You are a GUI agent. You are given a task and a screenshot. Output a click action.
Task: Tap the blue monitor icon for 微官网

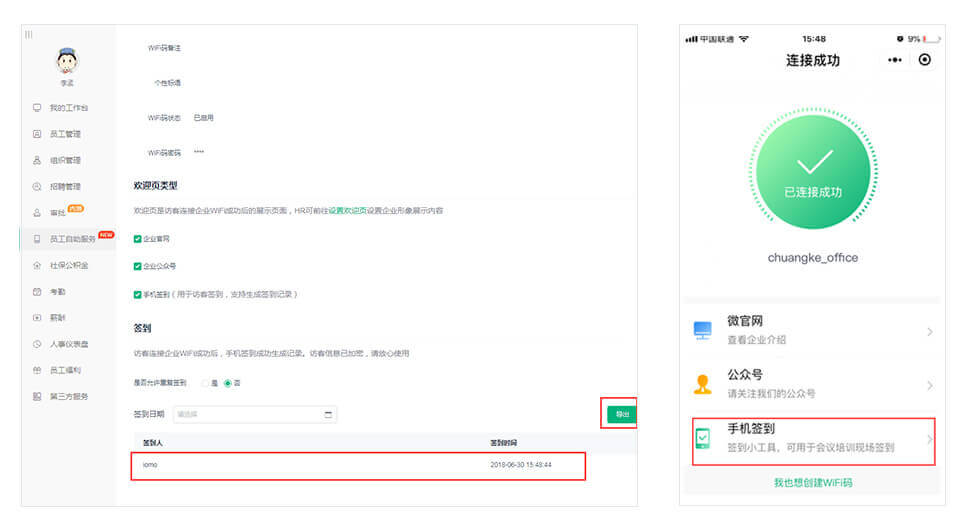[x=703, y=330]
